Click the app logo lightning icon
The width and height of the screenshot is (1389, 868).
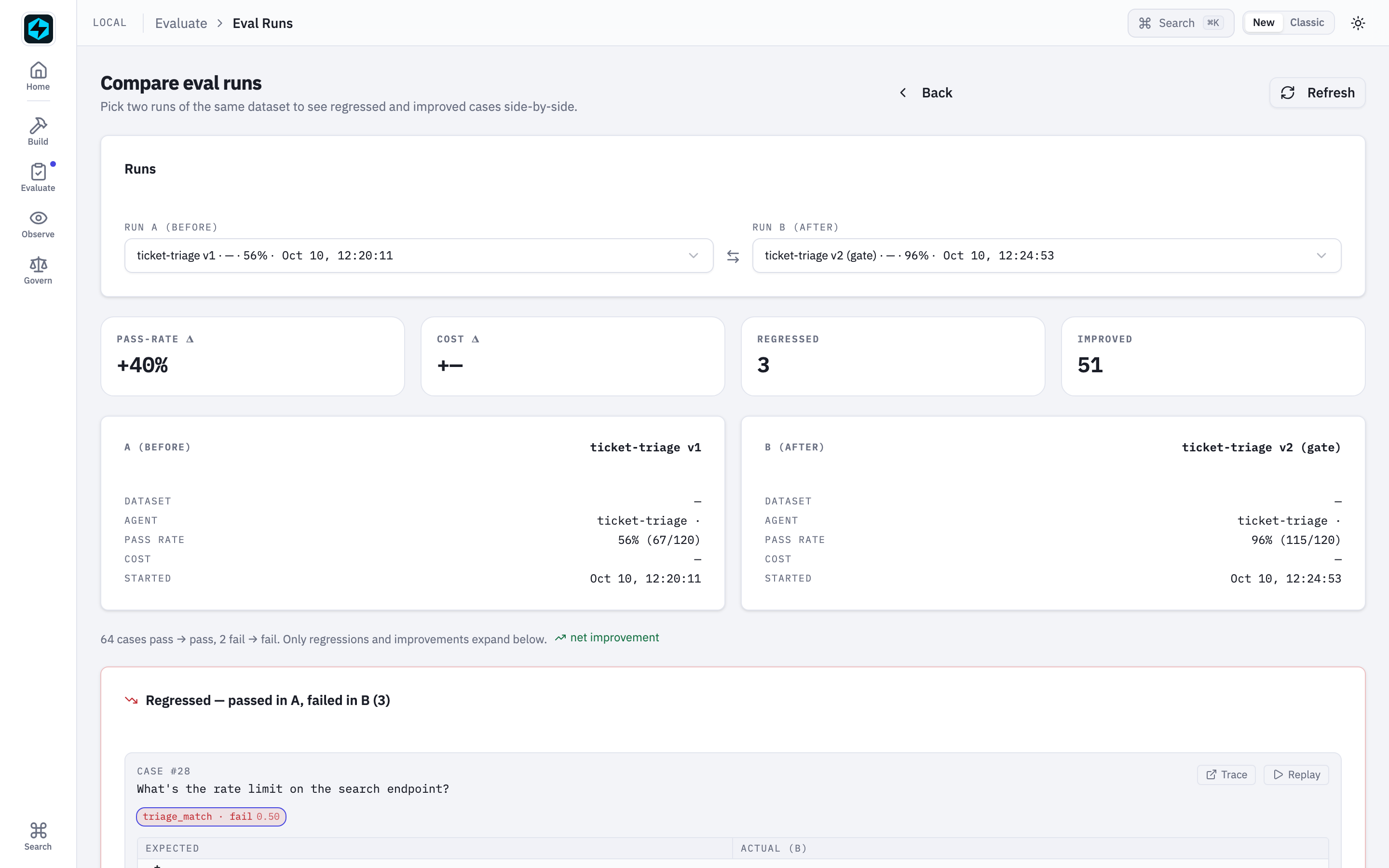pyautogui.click(x=38, y=29)
